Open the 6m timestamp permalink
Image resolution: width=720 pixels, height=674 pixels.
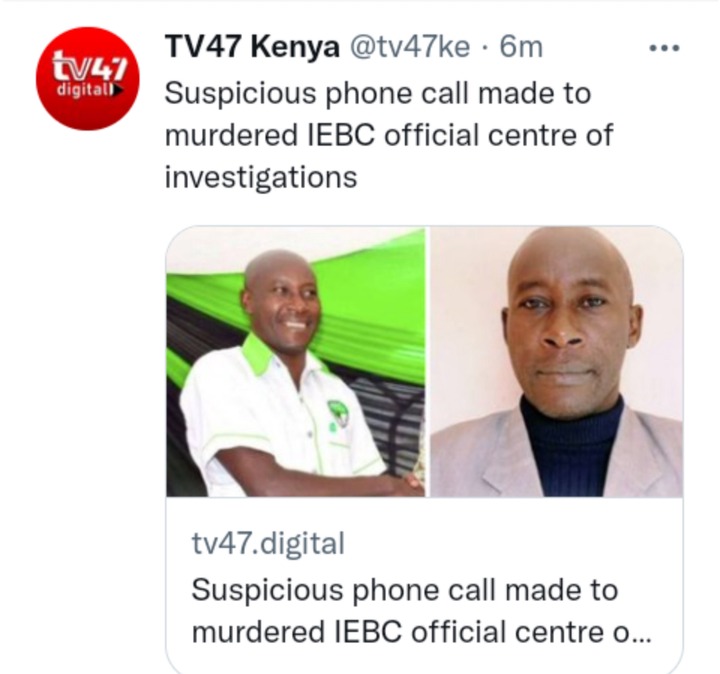(x=521, y=47)
